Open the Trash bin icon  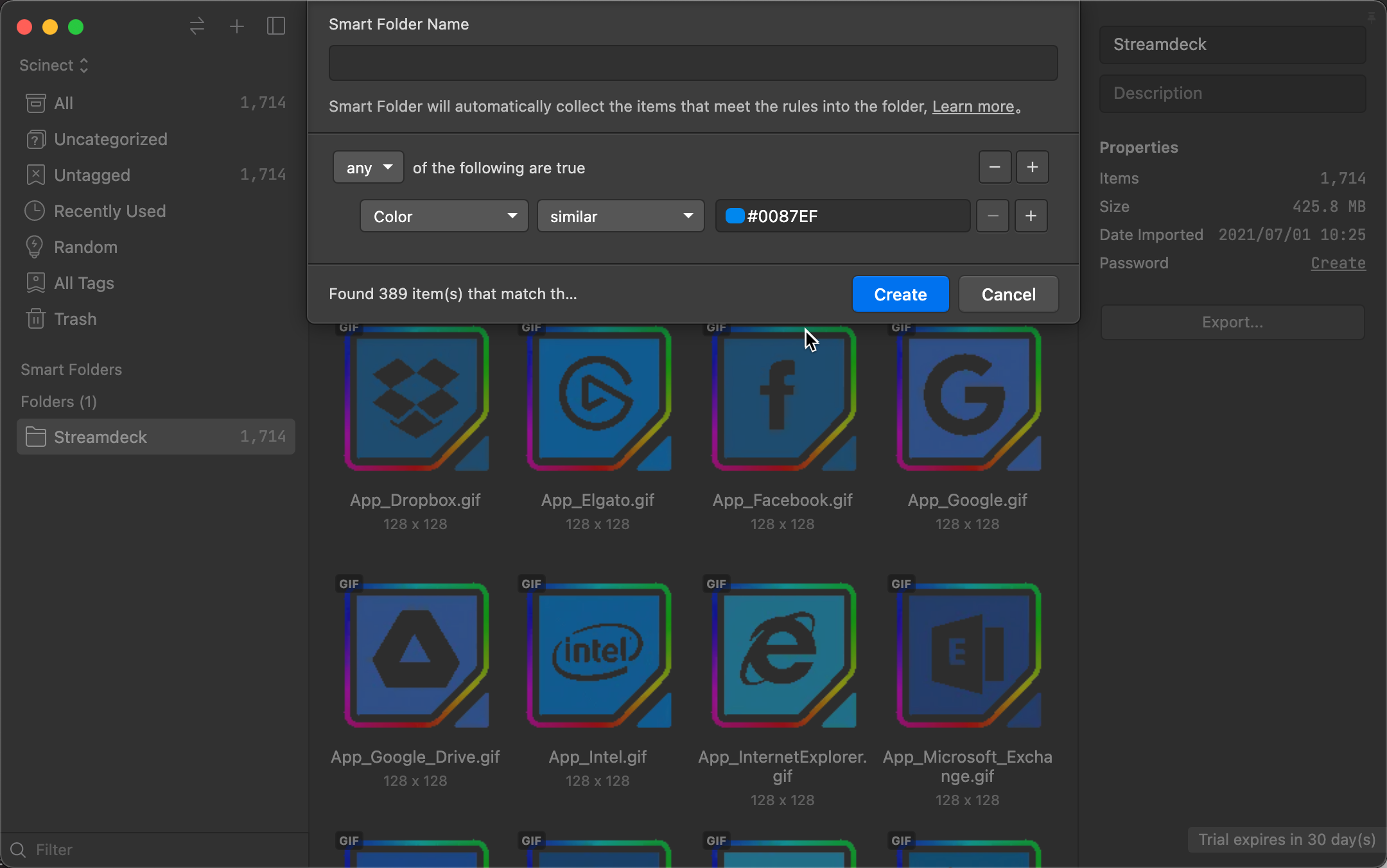(35, 318)
